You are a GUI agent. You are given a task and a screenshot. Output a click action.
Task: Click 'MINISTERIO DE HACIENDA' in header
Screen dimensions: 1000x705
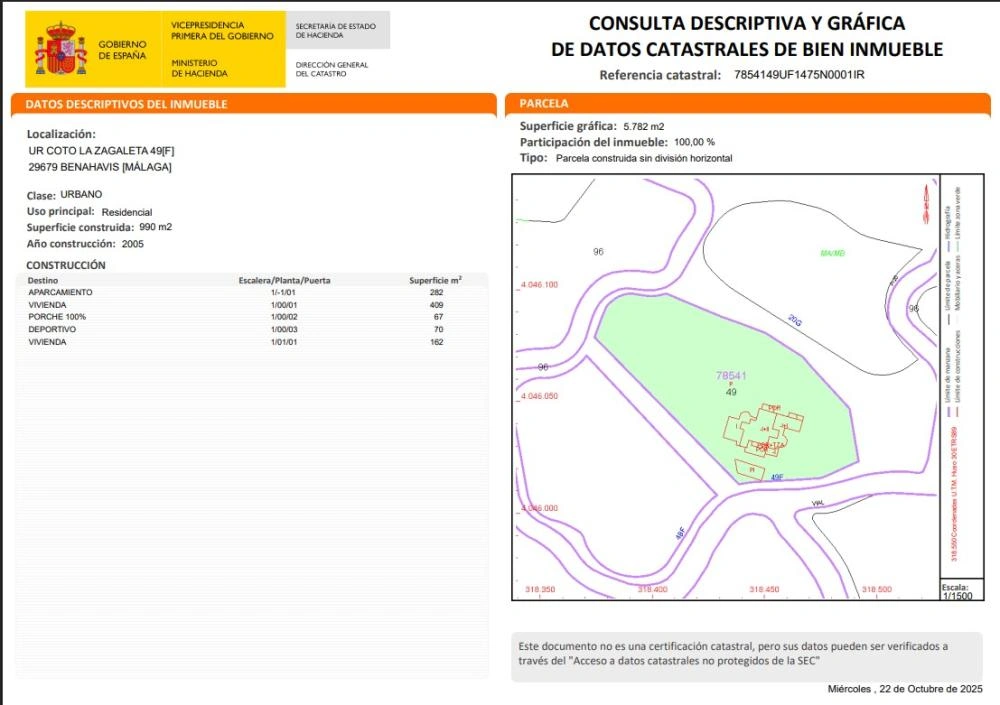pos(199,68)
